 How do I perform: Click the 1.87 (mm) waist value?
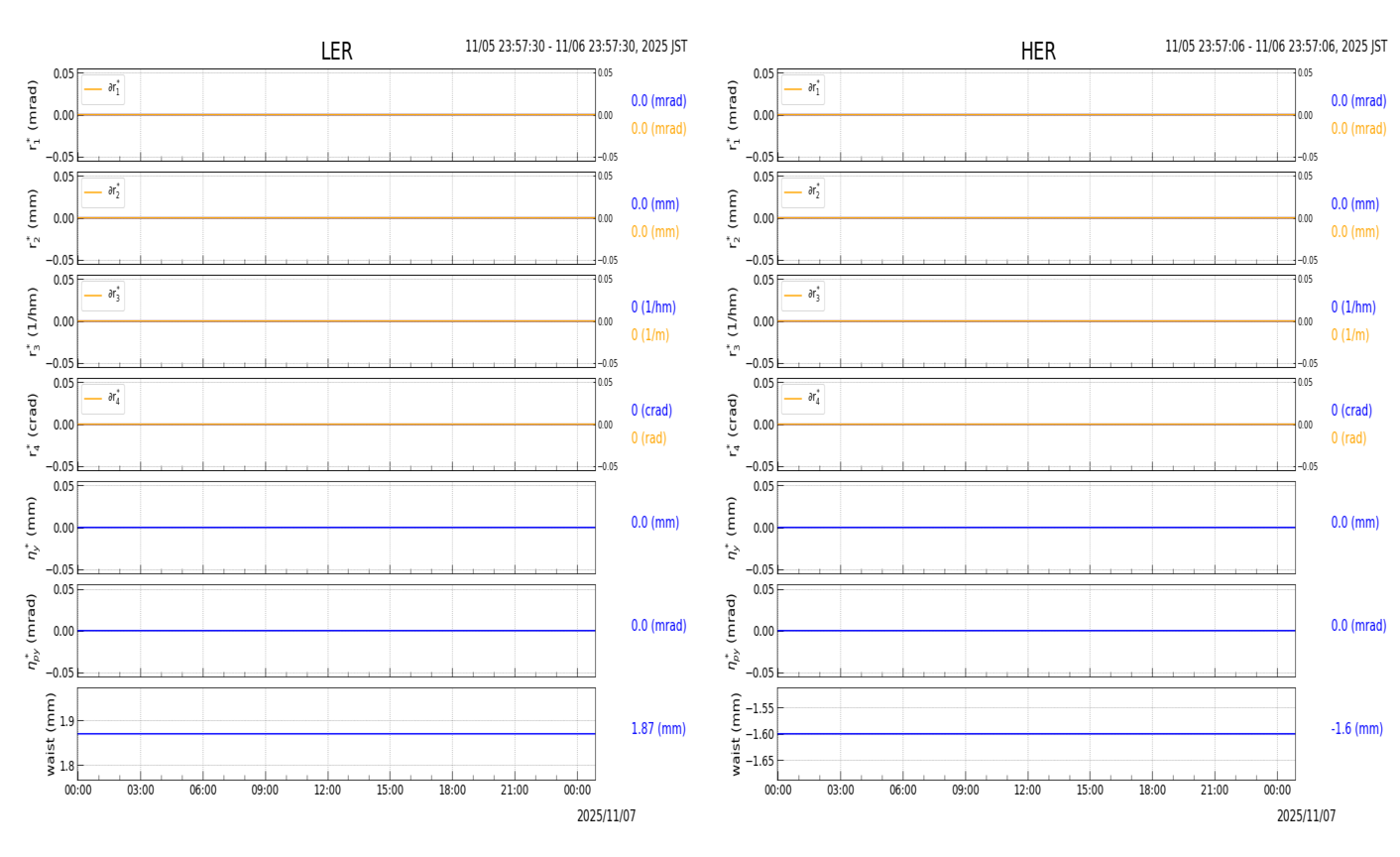tap(658, 729)
